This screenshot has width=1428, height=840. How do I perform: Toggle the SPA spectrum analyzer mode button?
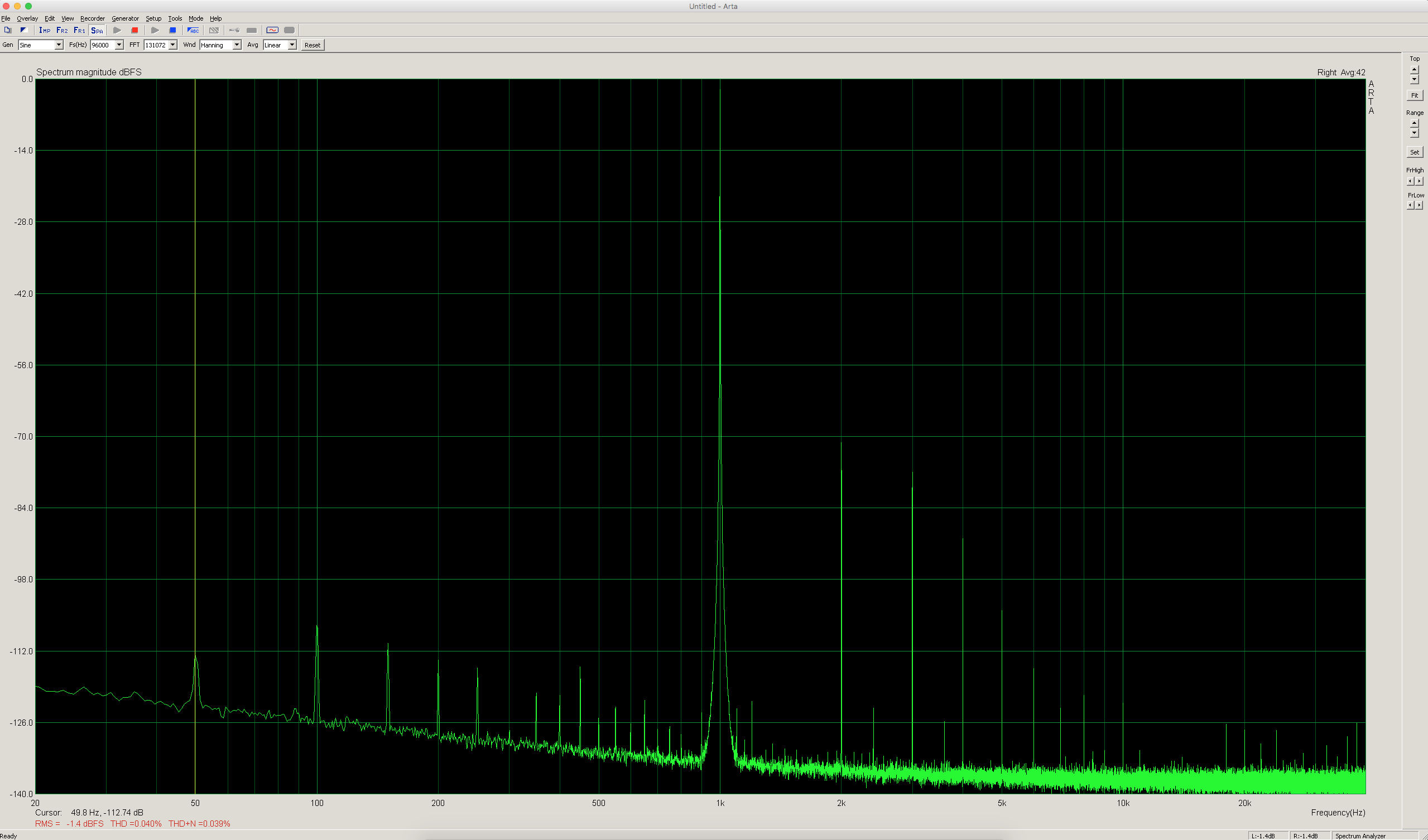(x=97, y=31)
